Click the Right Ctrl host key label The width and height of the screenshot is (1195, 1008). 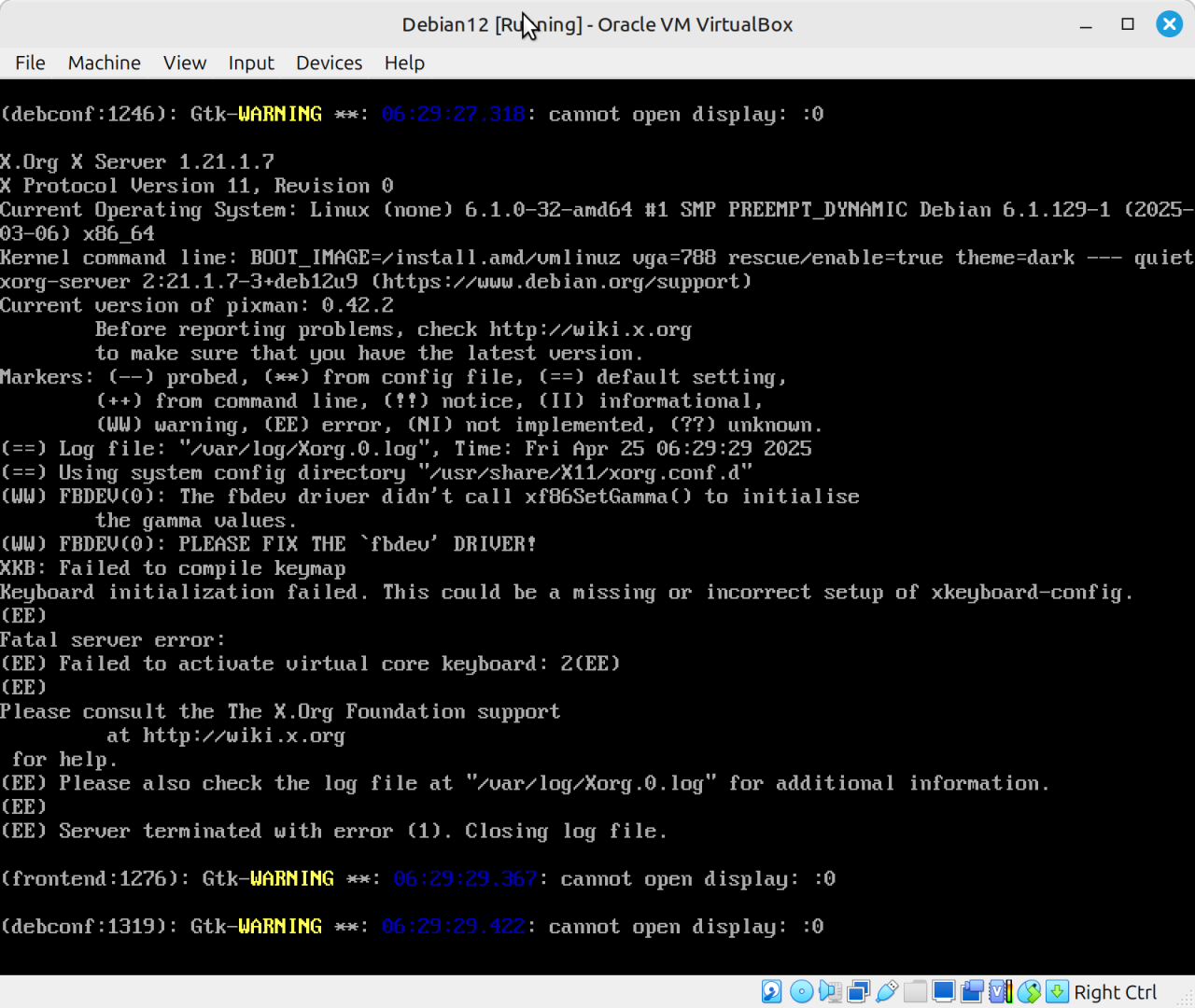tap(1115, 992)
